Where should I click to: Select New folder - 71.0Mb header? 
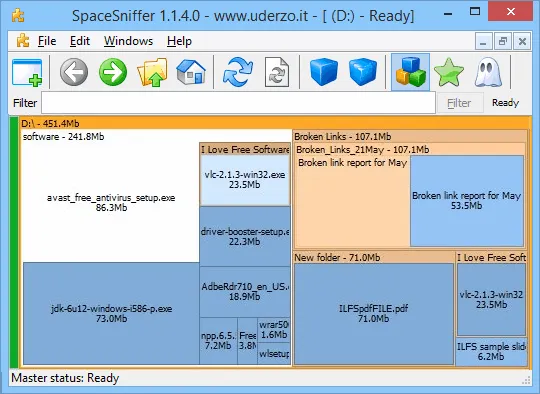coord(374,257)
